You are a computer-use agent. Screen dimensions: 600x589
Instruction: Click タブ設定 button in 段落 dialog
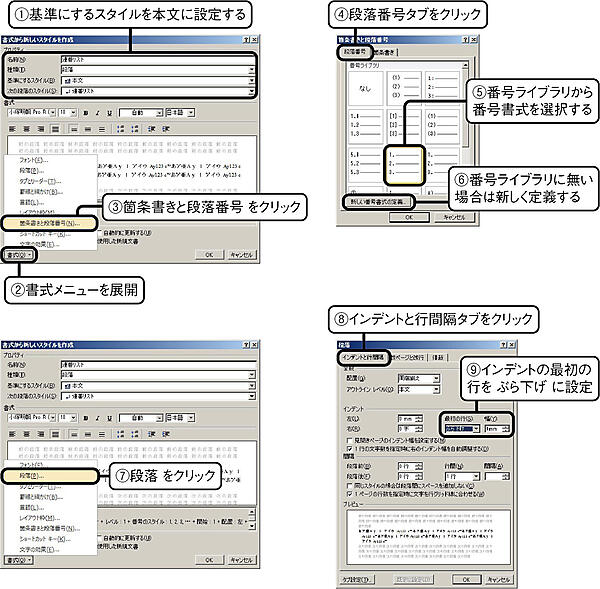point(357,580)
